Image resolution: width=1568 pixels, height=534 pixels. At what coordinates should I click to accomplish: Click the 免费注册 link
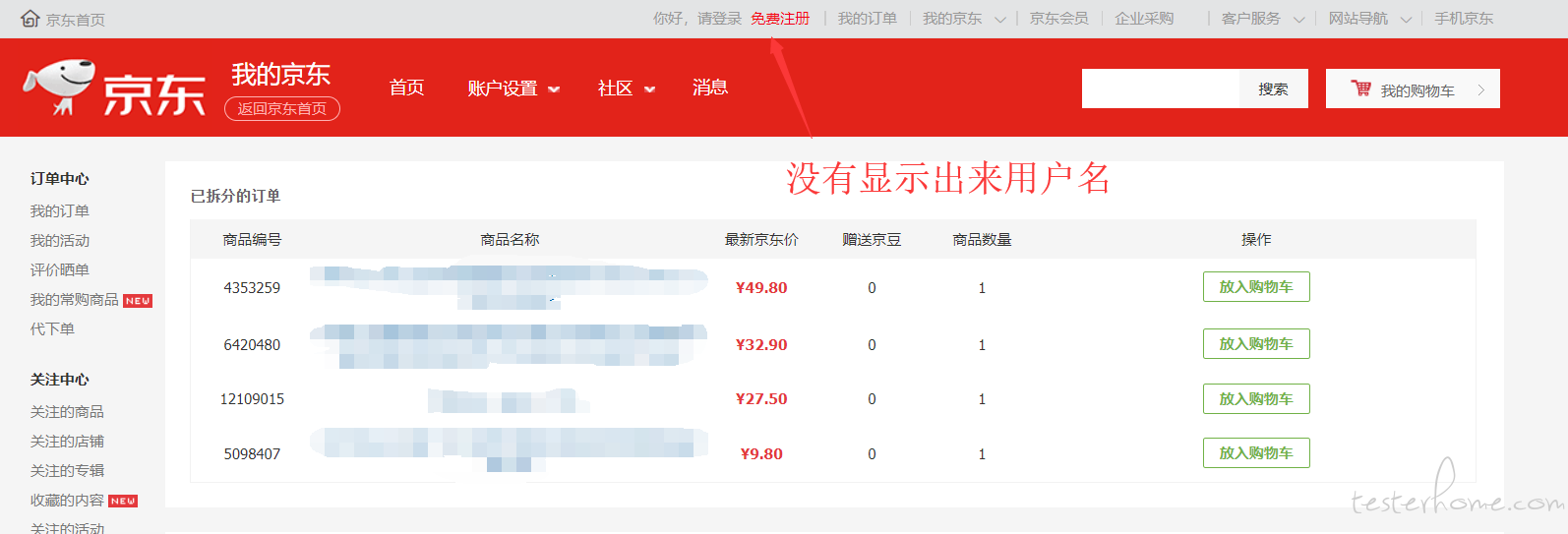click(x=780, y=19)
